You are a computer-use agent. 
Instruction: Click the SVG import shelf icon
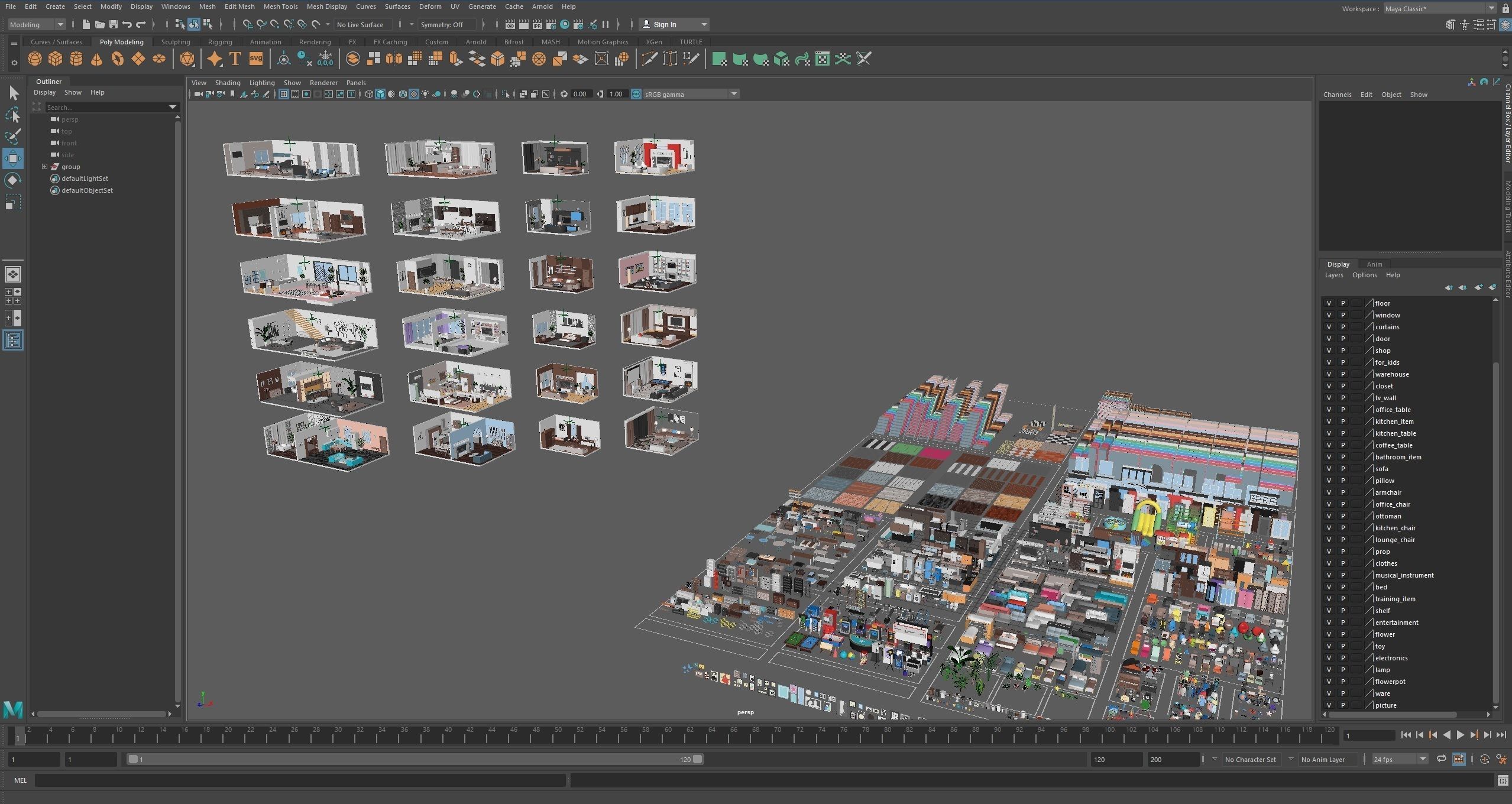pyautogui.click(x=255, y=59)
